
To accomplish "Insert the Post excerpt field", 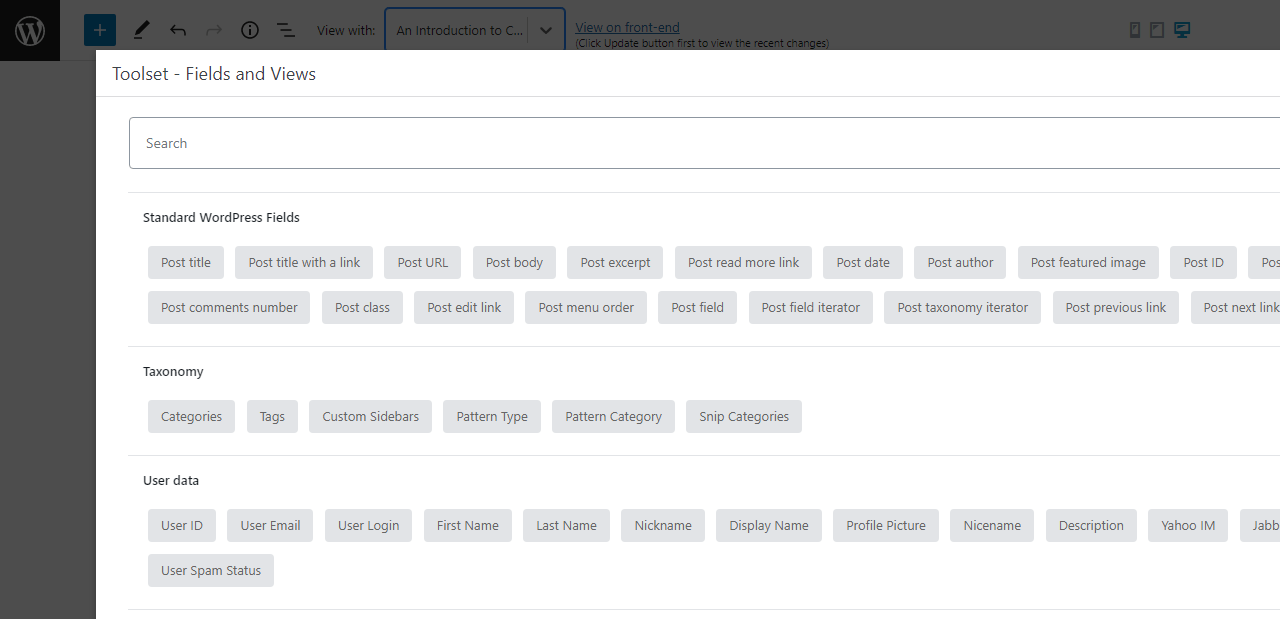I will [x=615, y=262].
